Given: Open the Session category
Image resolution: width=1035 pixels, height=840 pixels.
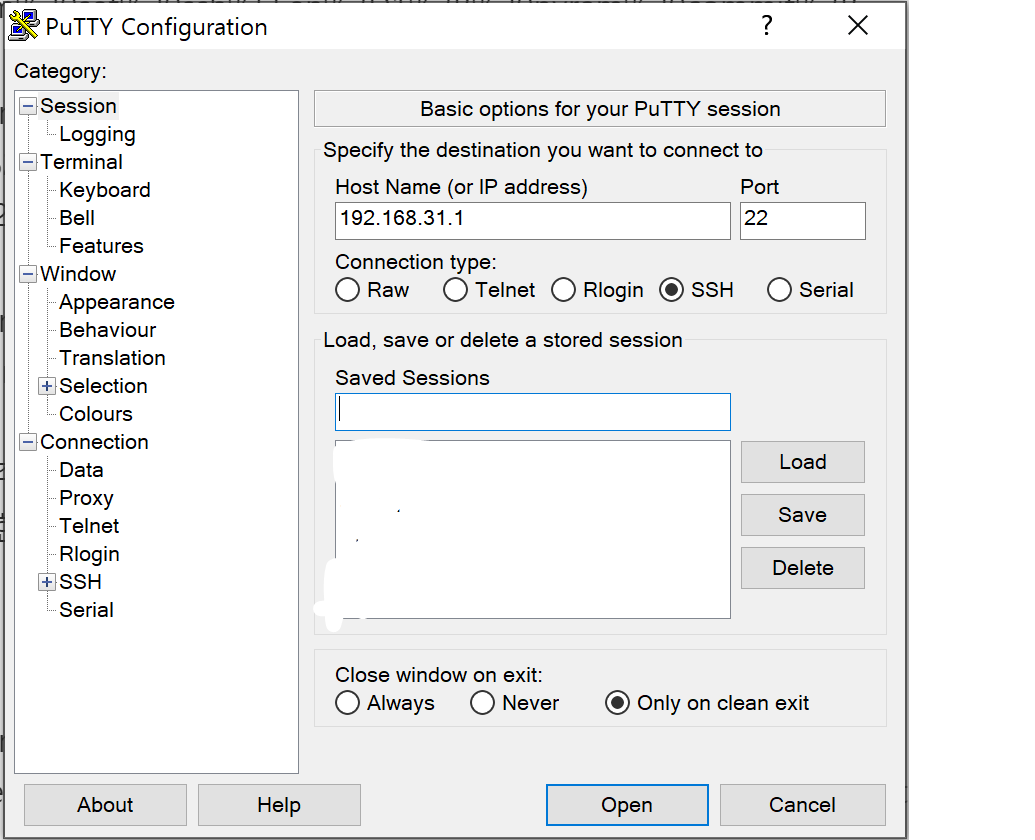Looking at the screenshot, I should 78,106.
